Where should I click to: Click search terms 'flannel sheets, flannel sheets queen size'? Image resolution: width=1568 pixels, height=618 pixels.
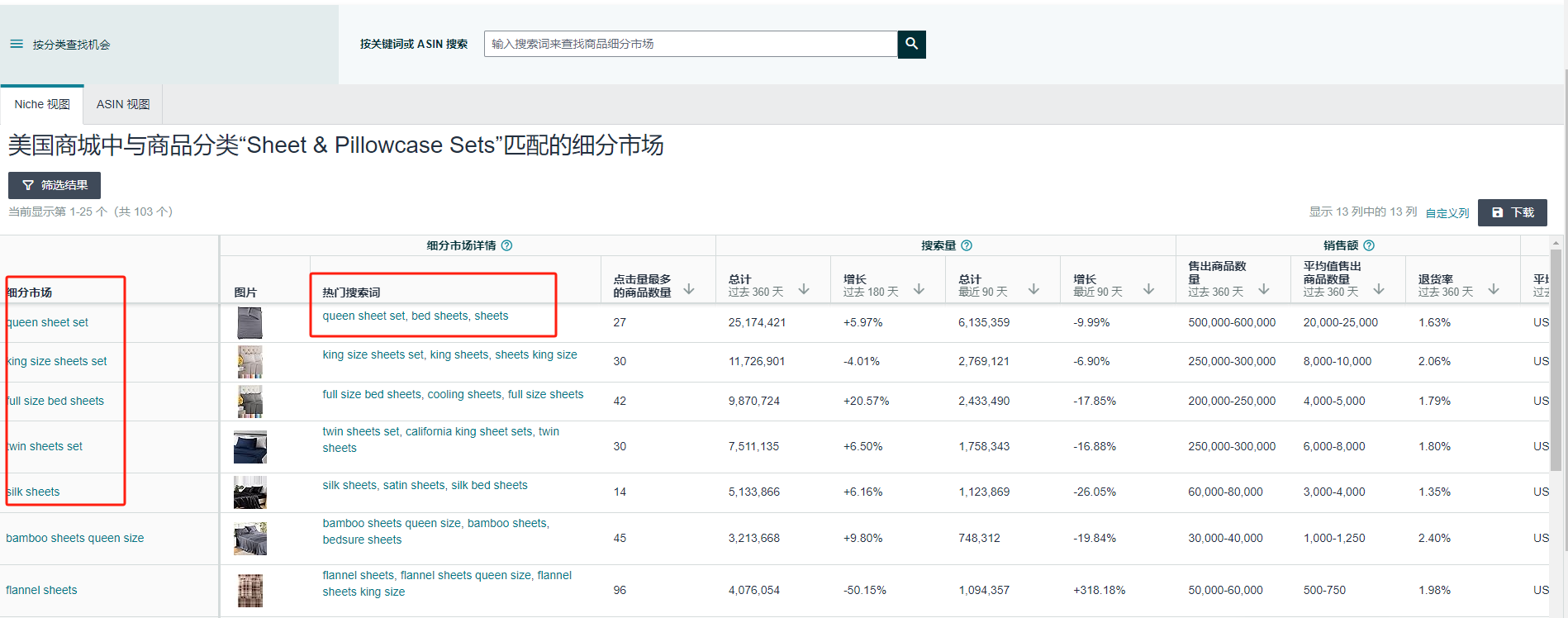(x=447, y=583)
